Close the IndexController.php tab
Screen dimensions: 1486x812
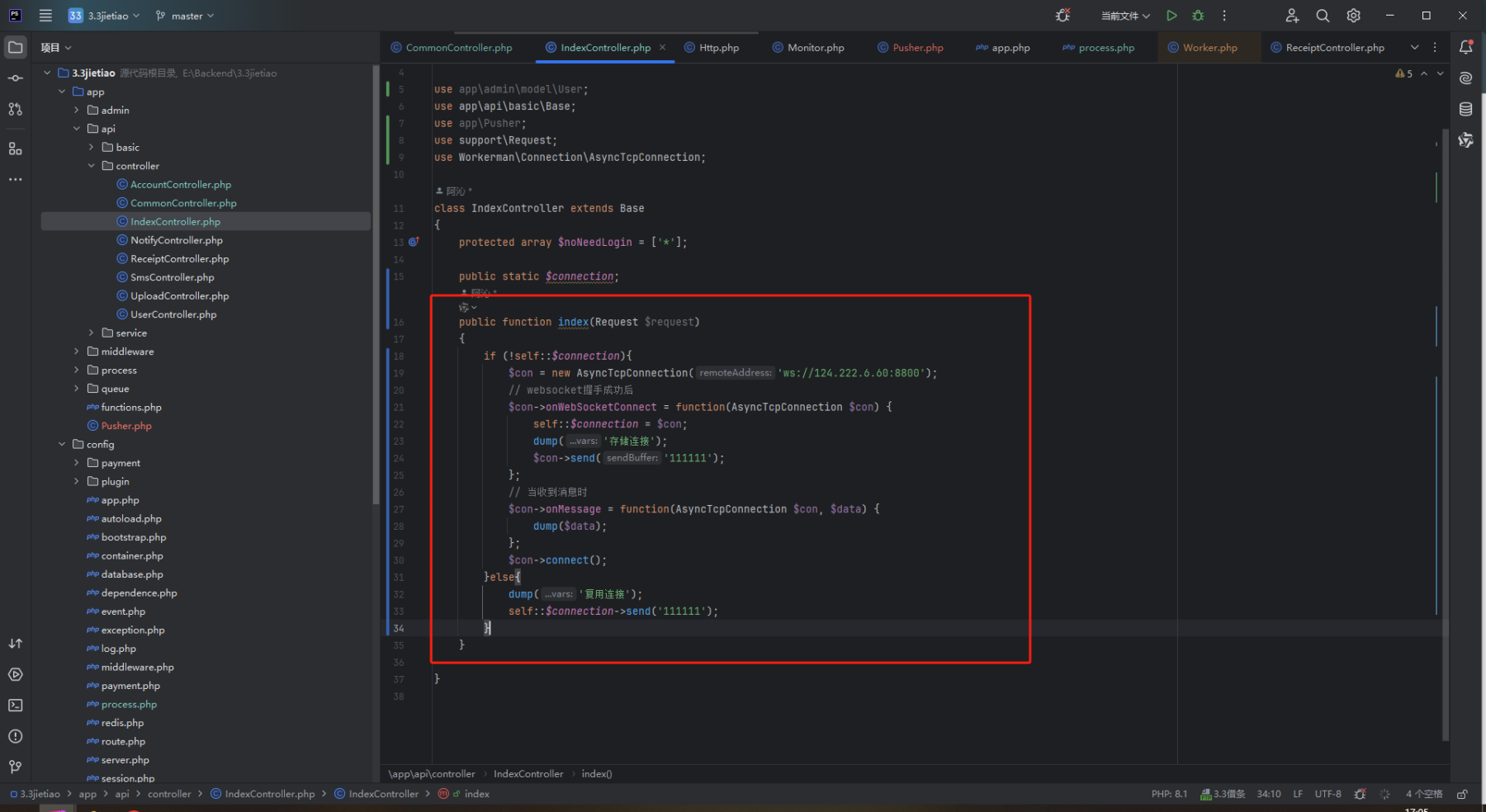tap(662, 47)
